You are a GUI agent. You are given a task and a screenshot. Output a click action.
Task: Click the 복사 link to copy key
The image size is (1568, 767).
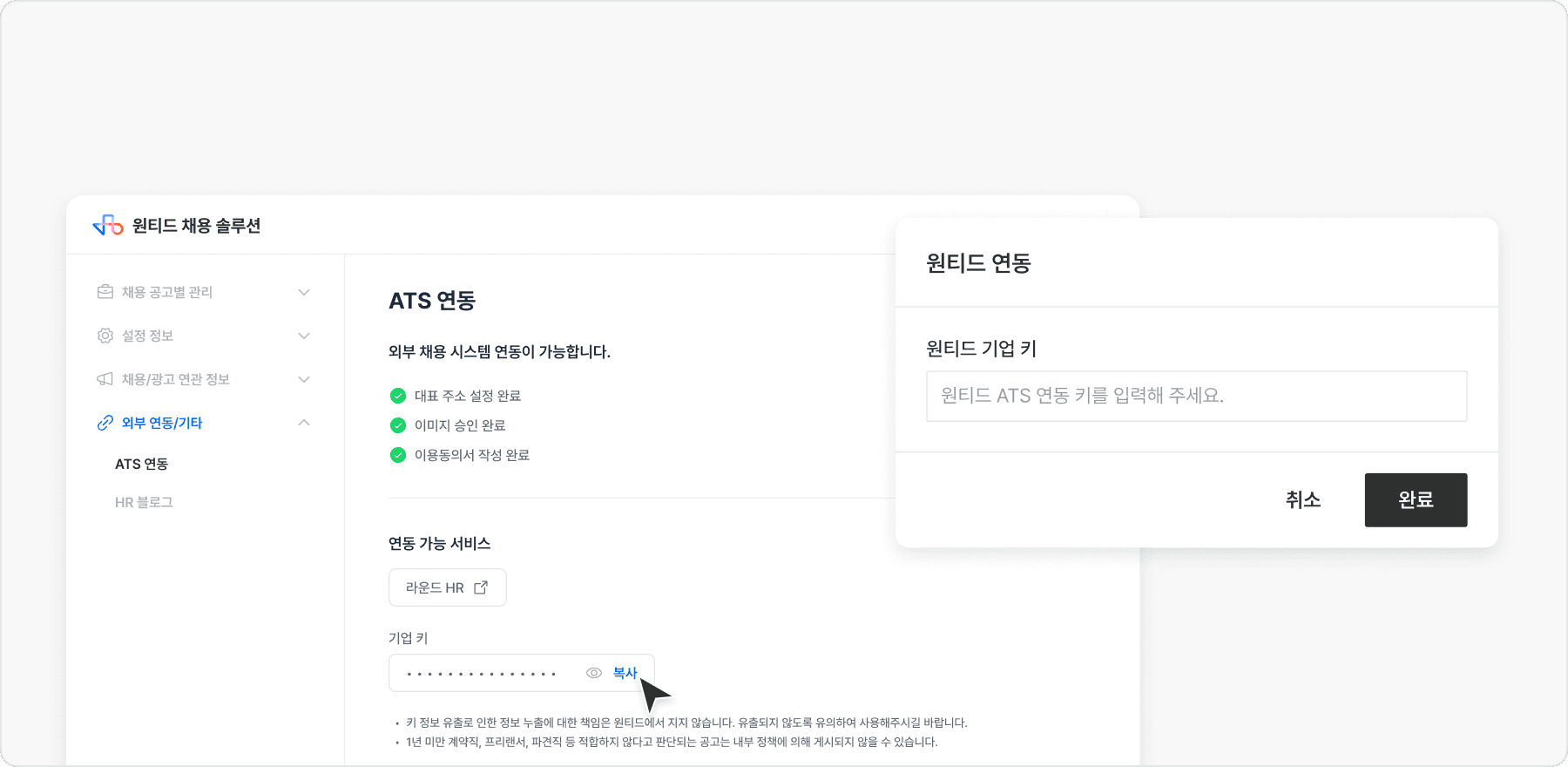click(x=625, y=673)
